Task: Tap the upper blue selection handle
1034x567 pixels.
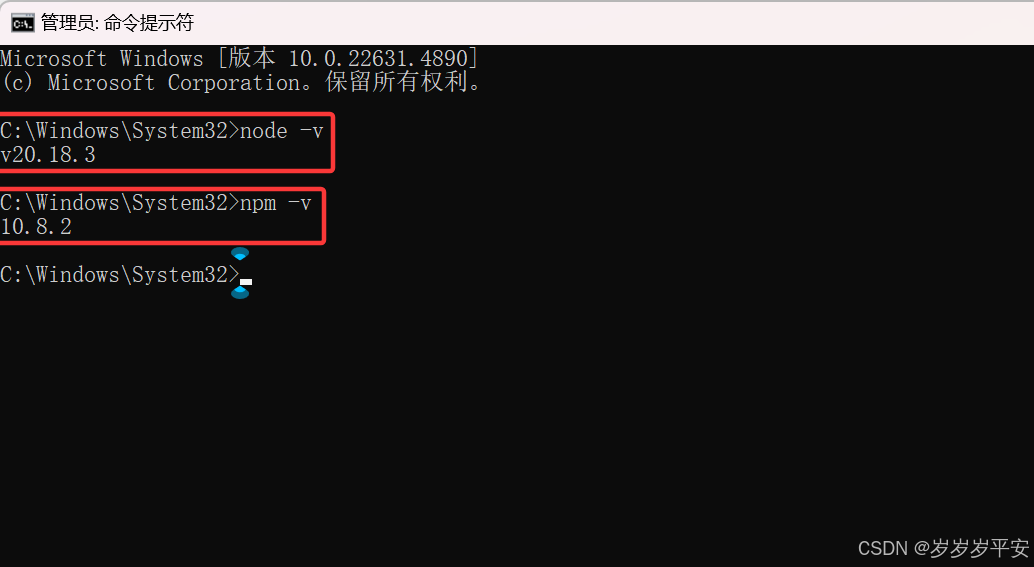Action: pyautogui.click(x=240, y=254)
